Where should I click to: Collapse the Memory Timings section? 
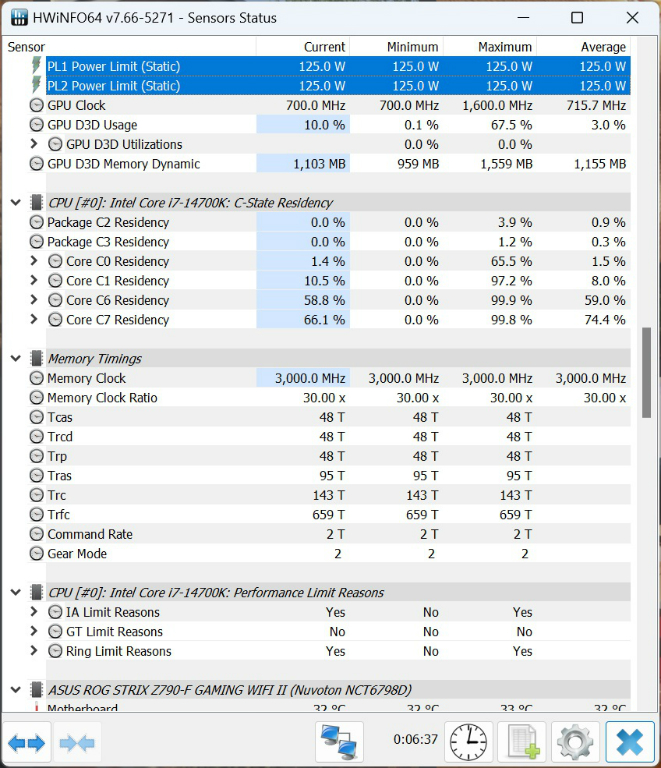(15, 359)
